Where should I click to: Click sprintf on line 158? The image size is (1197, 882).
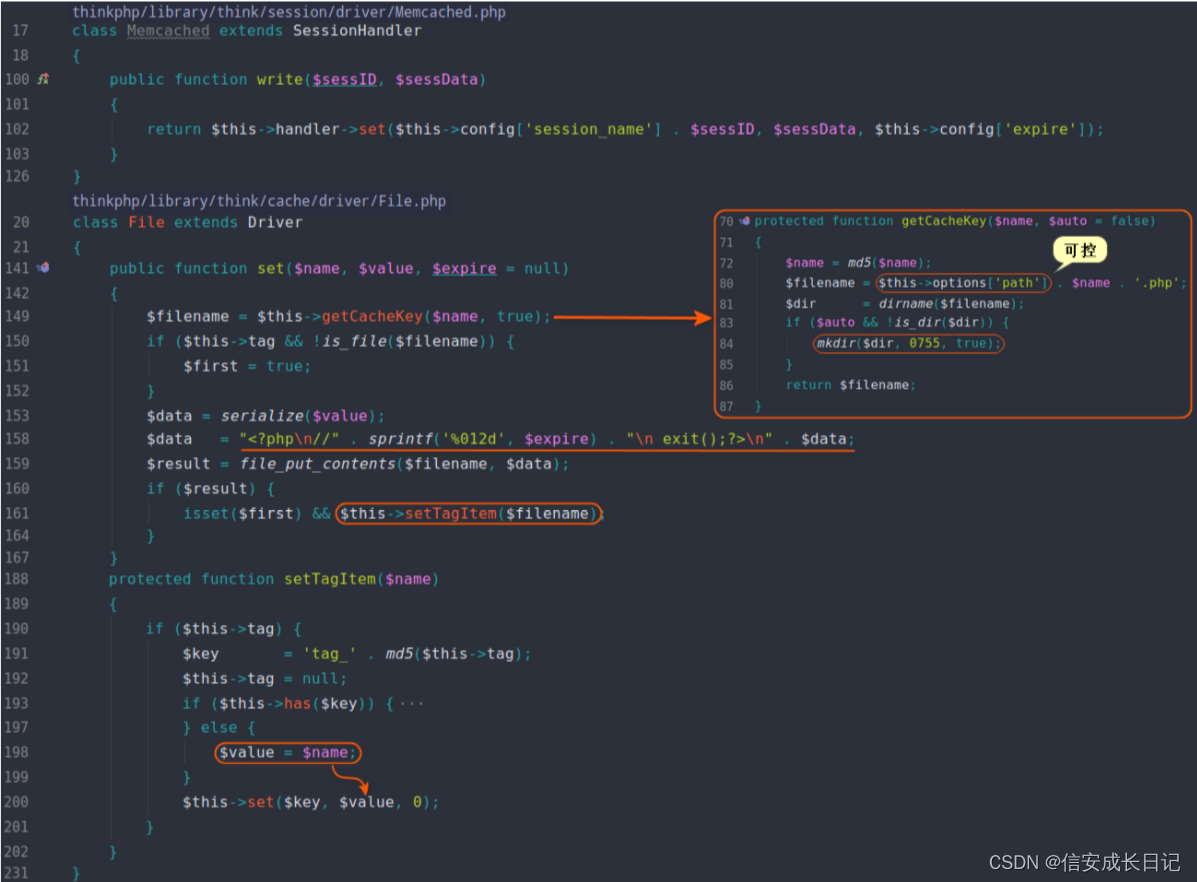point(401,439)
